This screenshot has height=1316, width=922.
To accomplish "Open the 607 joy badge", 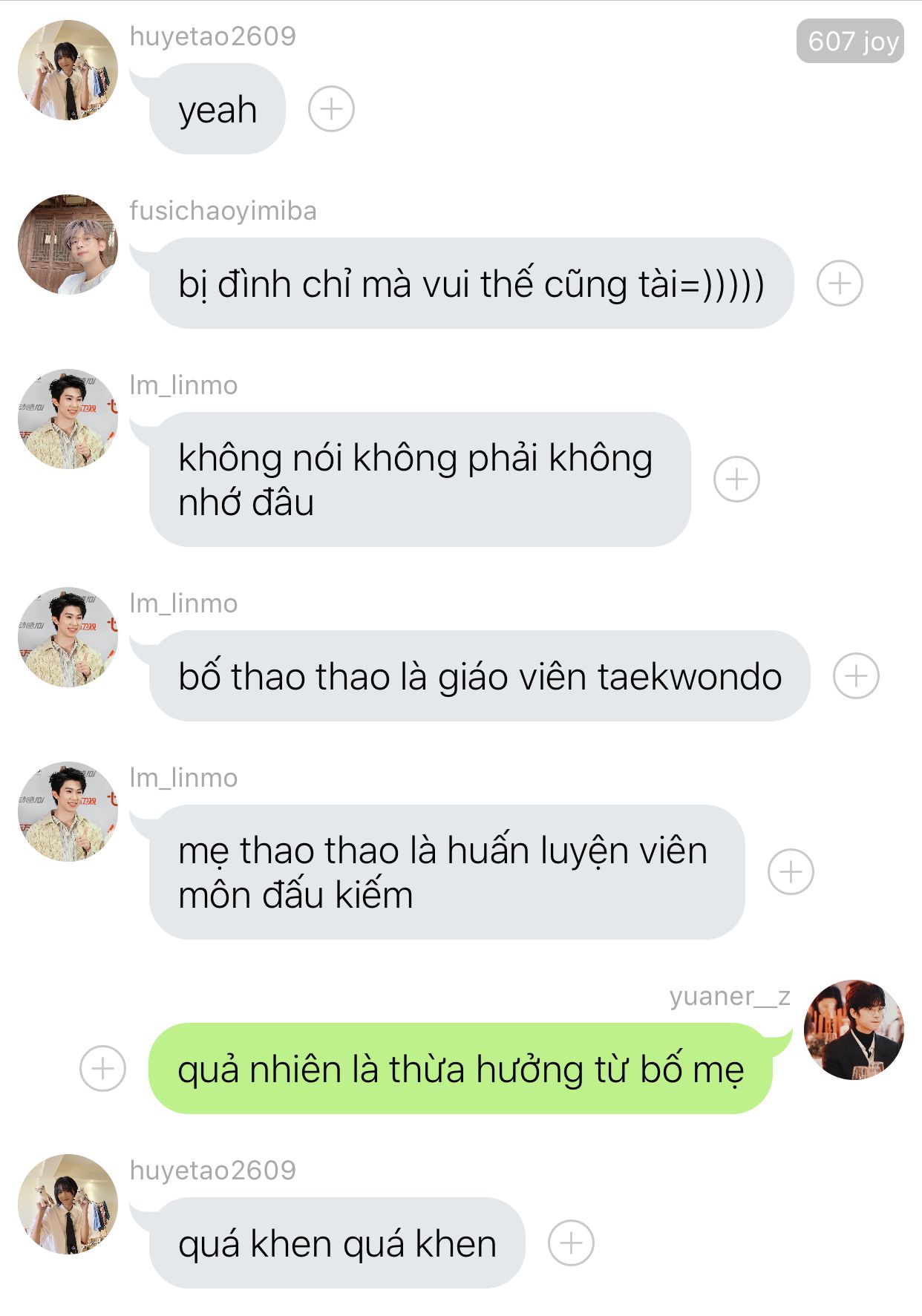I will [x=850, y=41].
